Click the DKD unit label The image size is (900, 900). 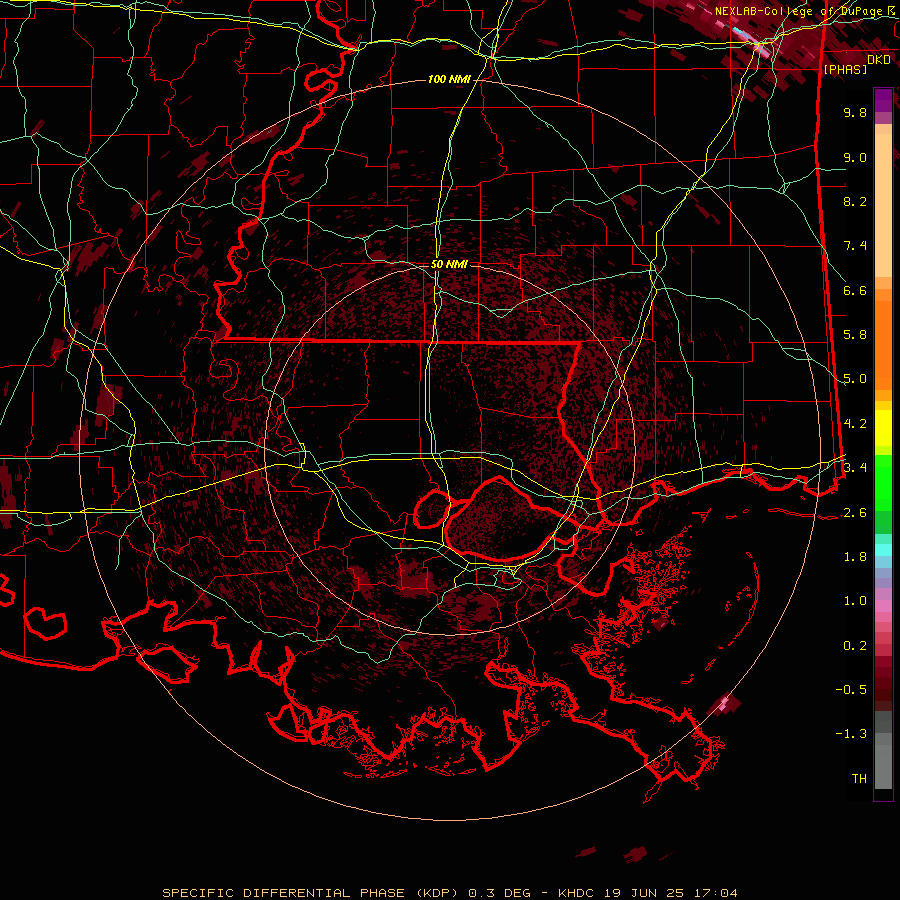pyautogui.click(x=878, y=60)
